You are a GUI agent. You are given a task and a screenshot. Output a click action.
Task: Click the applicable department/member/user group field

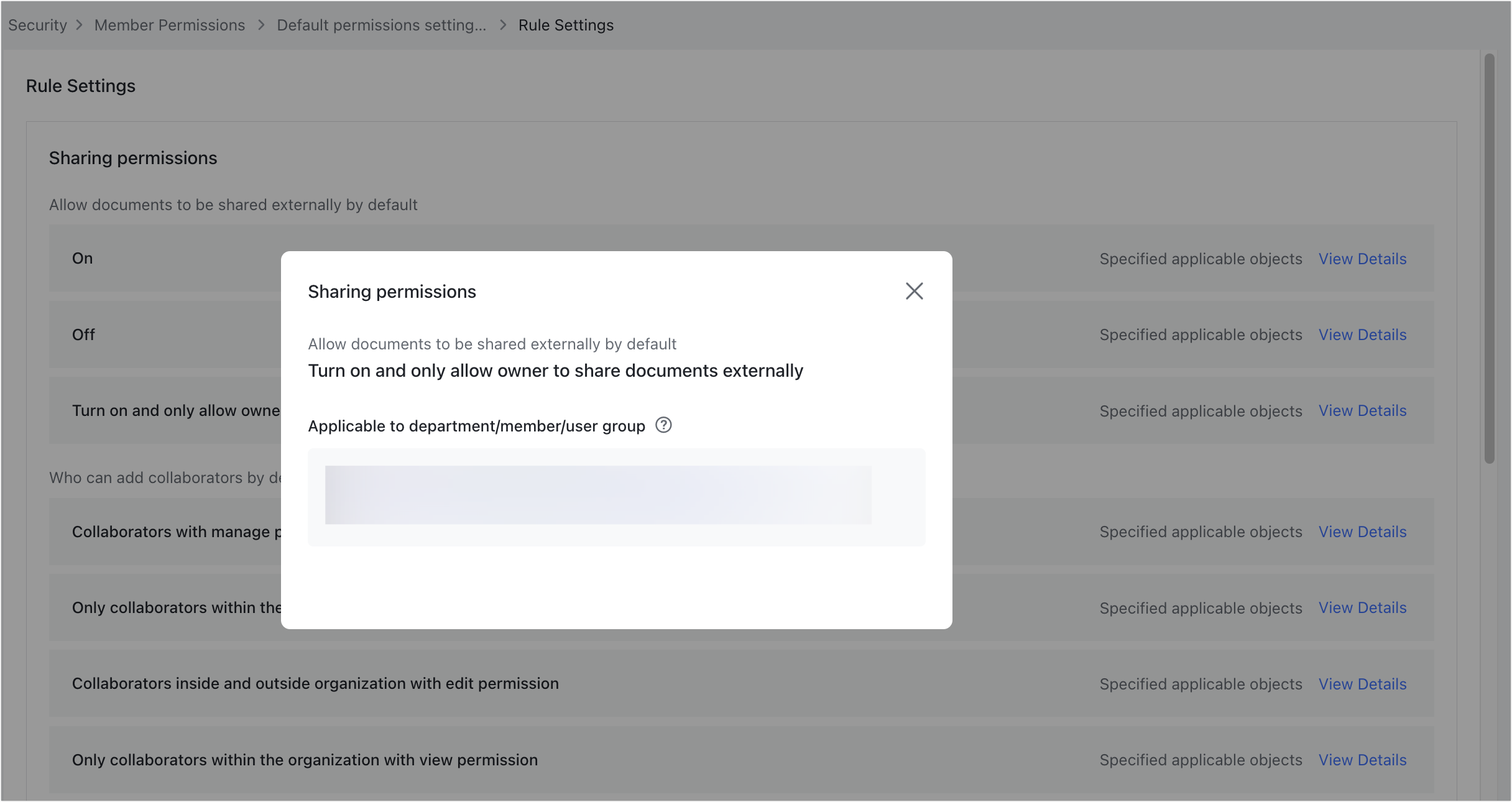pos(616,496)
